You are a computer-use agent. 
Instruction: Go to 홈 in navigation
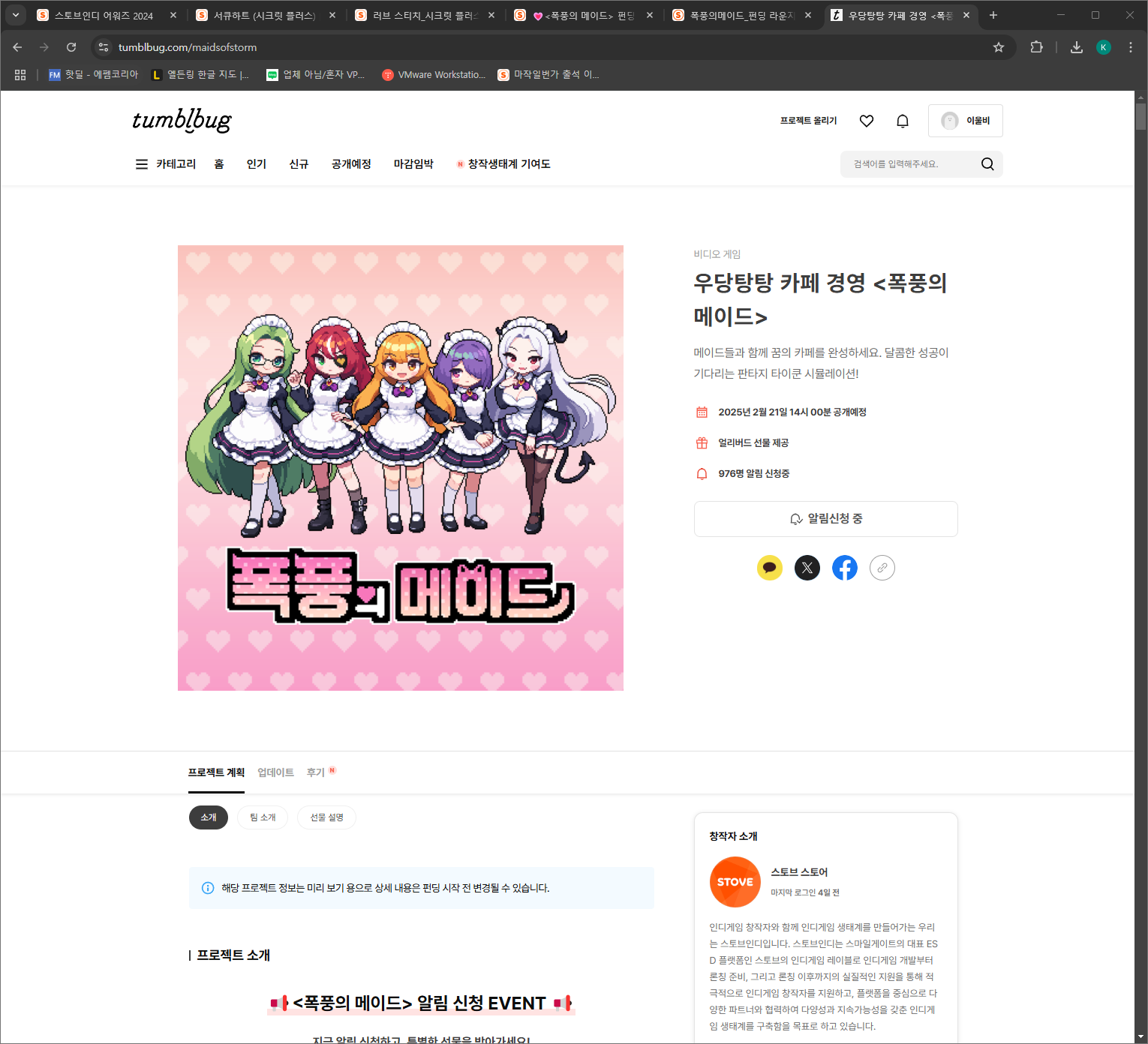[219, 164]
